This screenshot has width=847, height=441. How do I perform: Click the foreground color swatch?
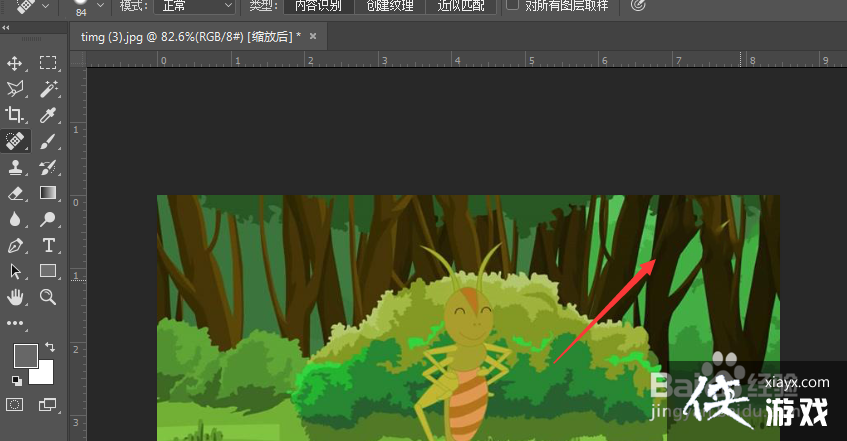25,355
